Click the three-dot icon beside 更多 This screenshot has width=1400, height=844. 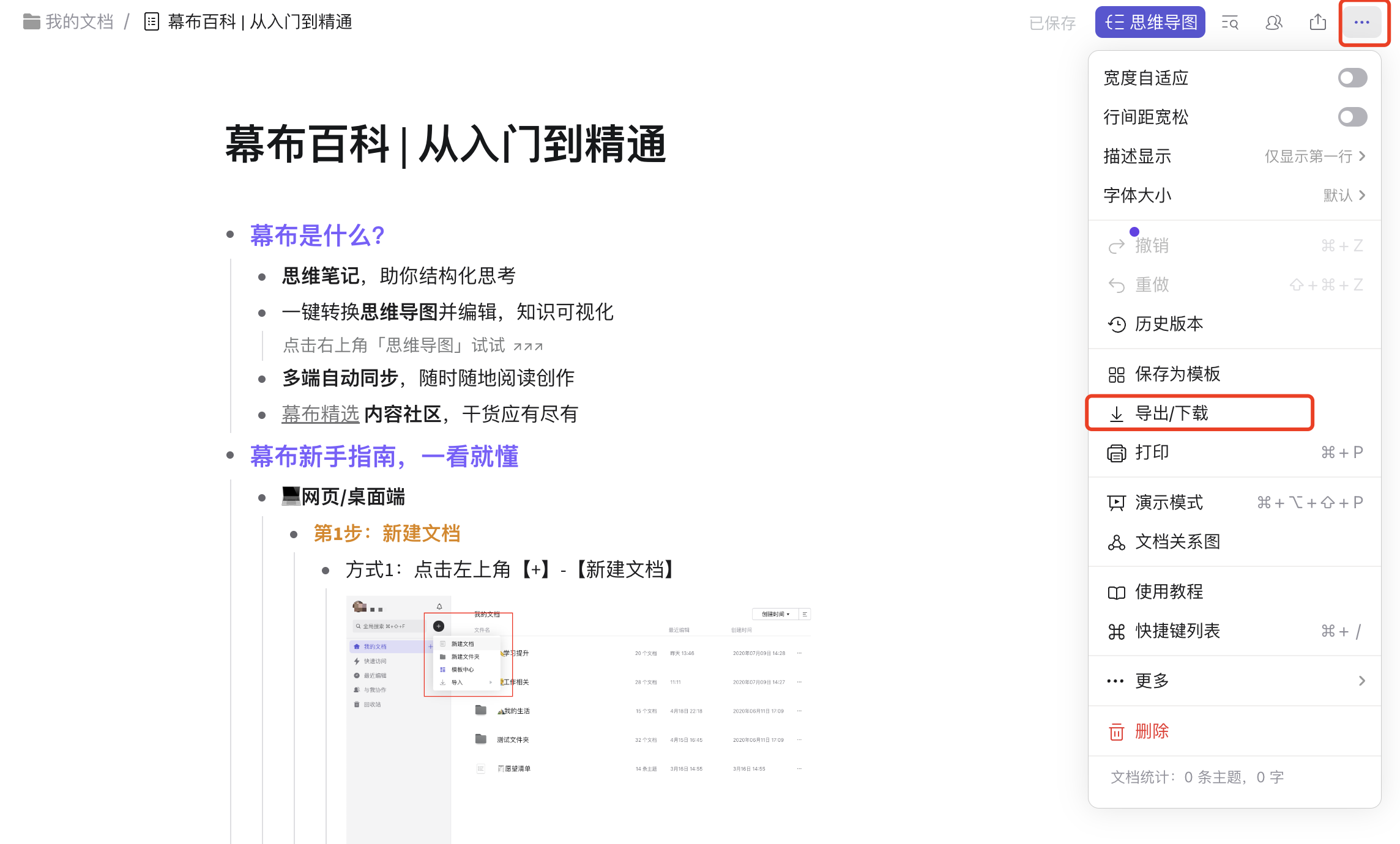coord(1115,681)
